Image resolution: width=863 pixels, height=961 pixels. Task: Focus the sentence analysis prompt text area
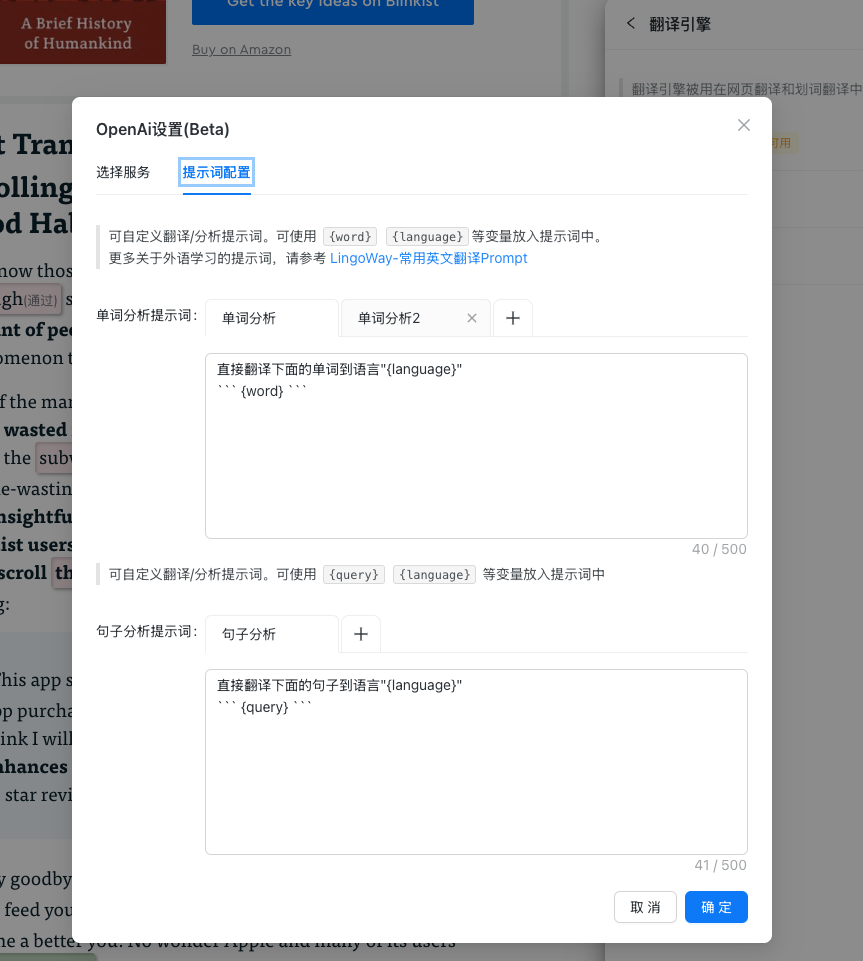pyautogui.click(x=476, y=762)
